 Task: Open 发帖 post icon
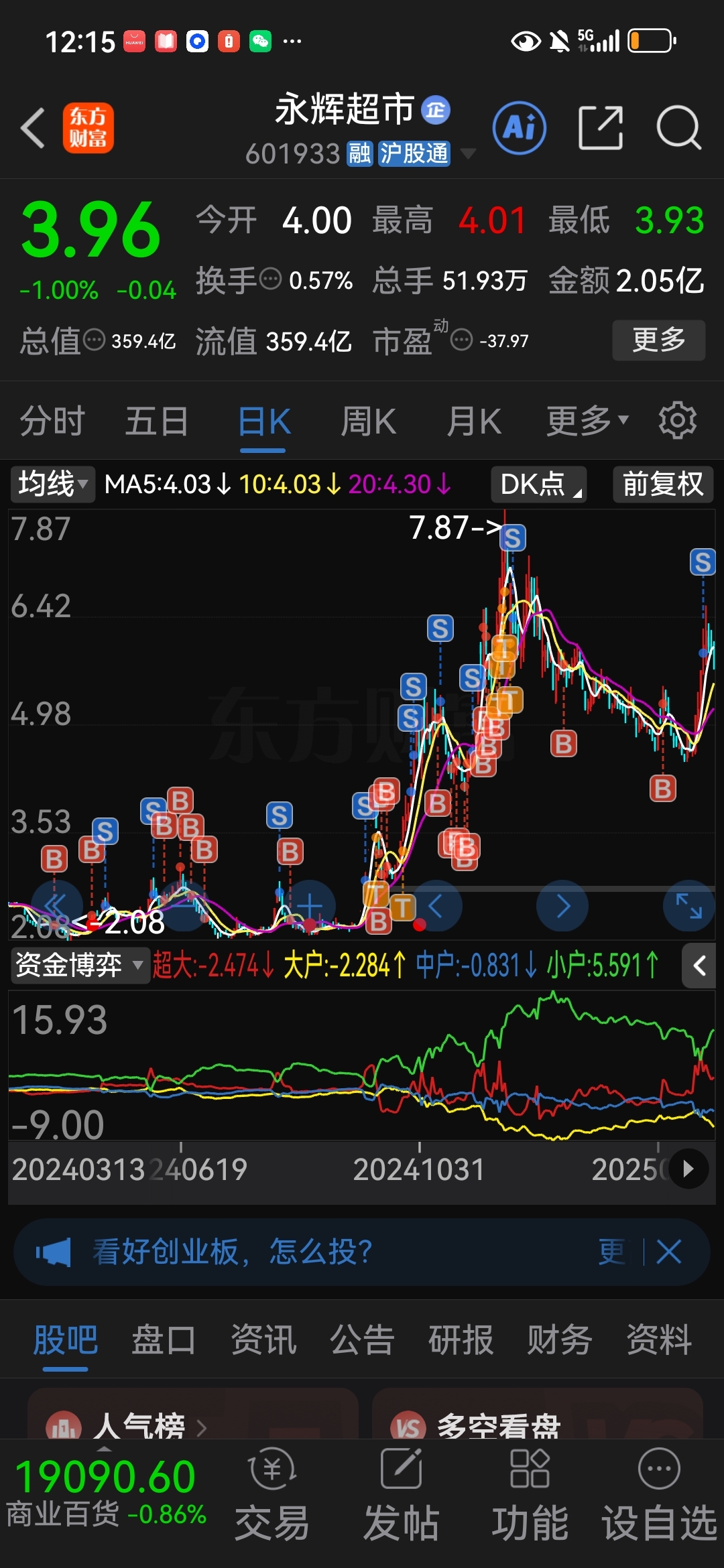(x=401, y=1494)
